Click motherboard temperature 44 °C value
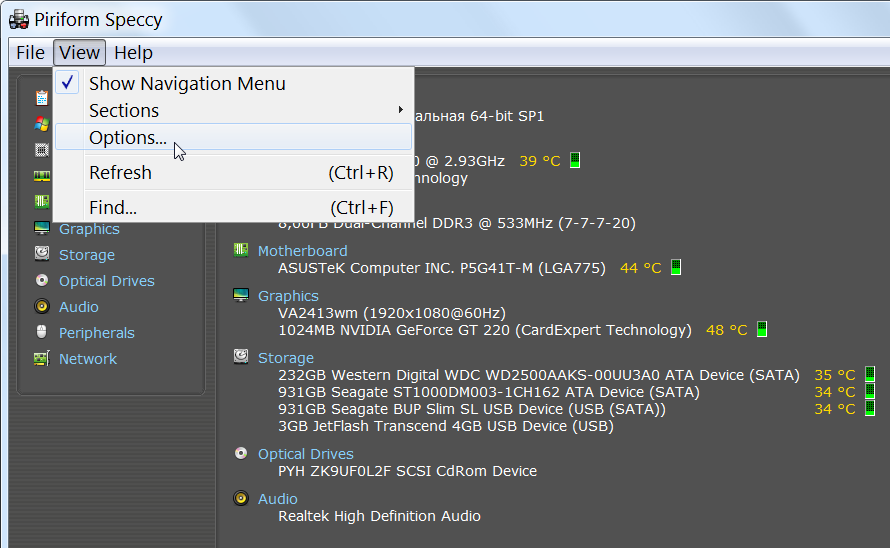Image resolution: width=890 pixels, height=548 pixels. click(x=641, y=268)
